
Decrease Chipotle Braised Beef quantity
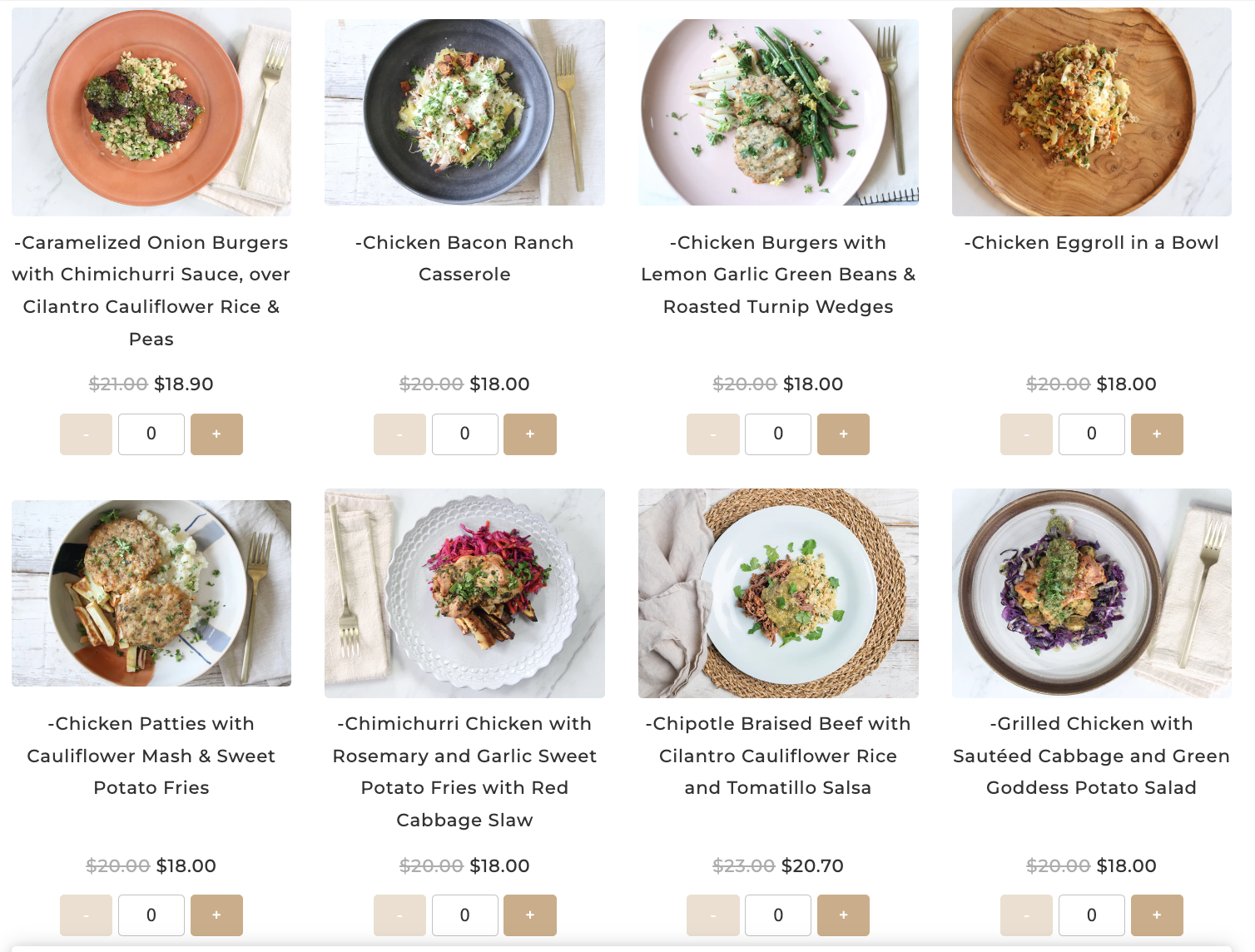(713, 915)
